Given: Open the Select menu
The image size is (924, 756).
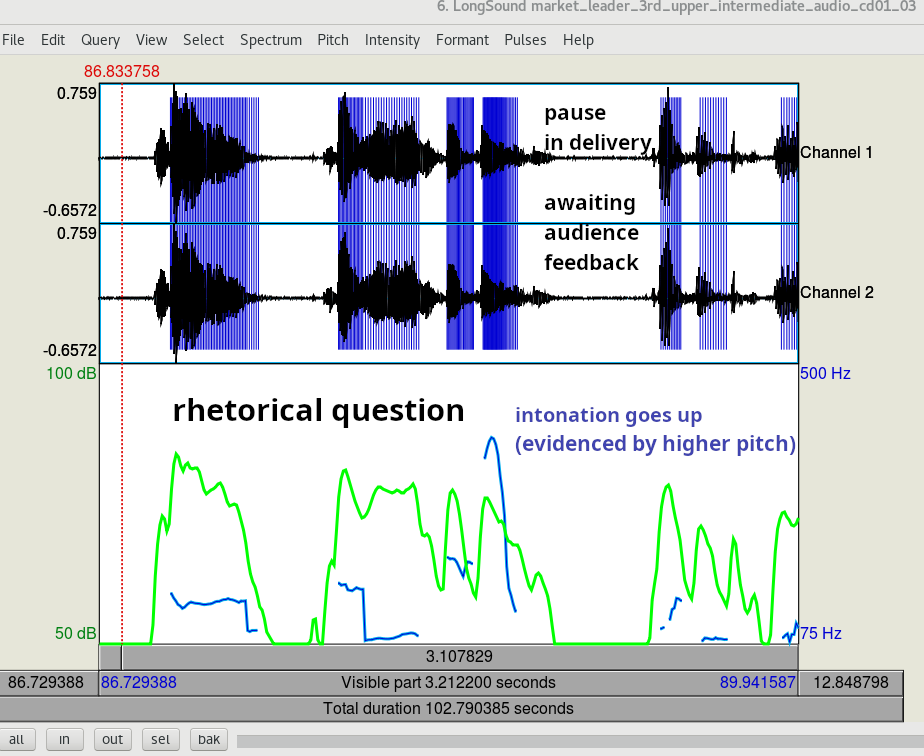Looking at the screenshot, I should [203, 40].
